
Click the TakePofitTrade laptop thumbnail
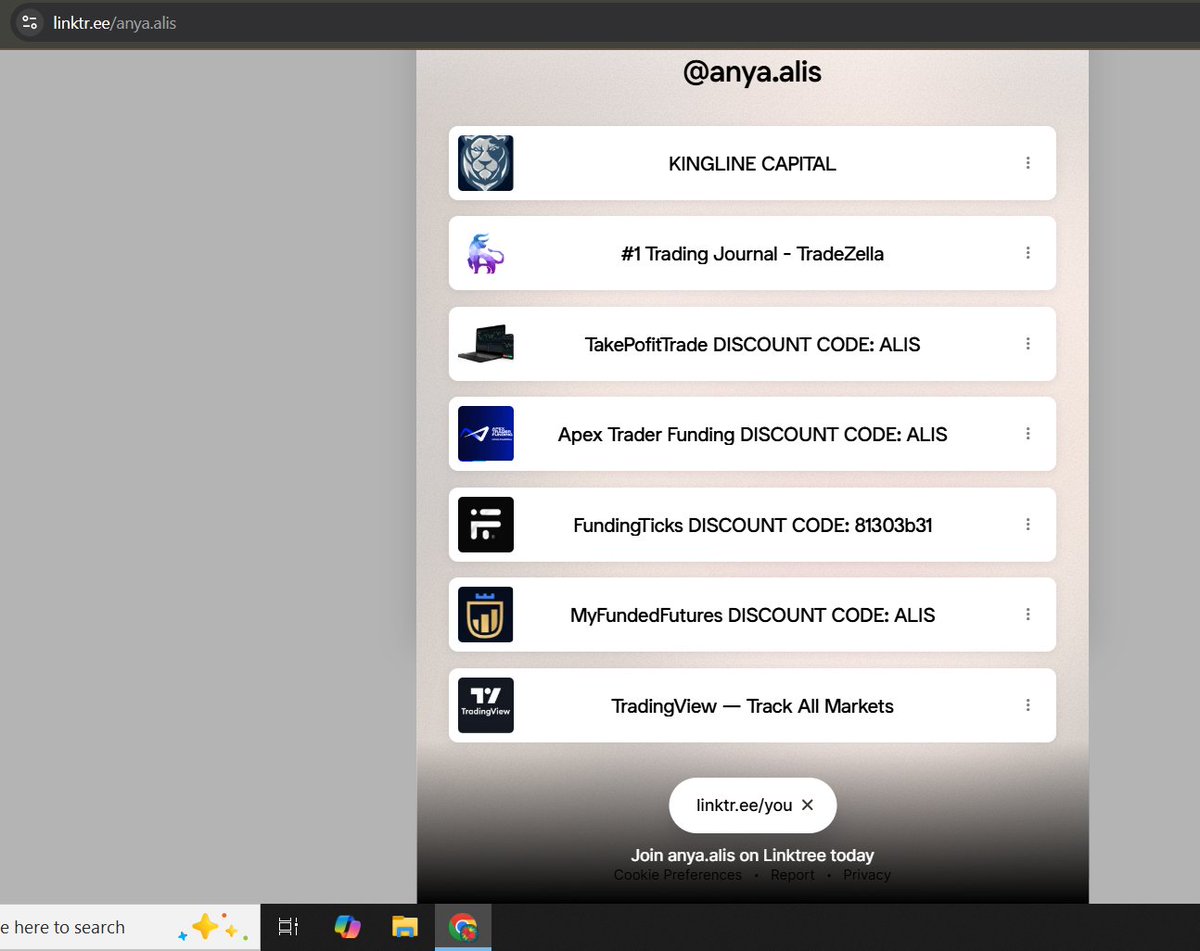tap(486, 344)
